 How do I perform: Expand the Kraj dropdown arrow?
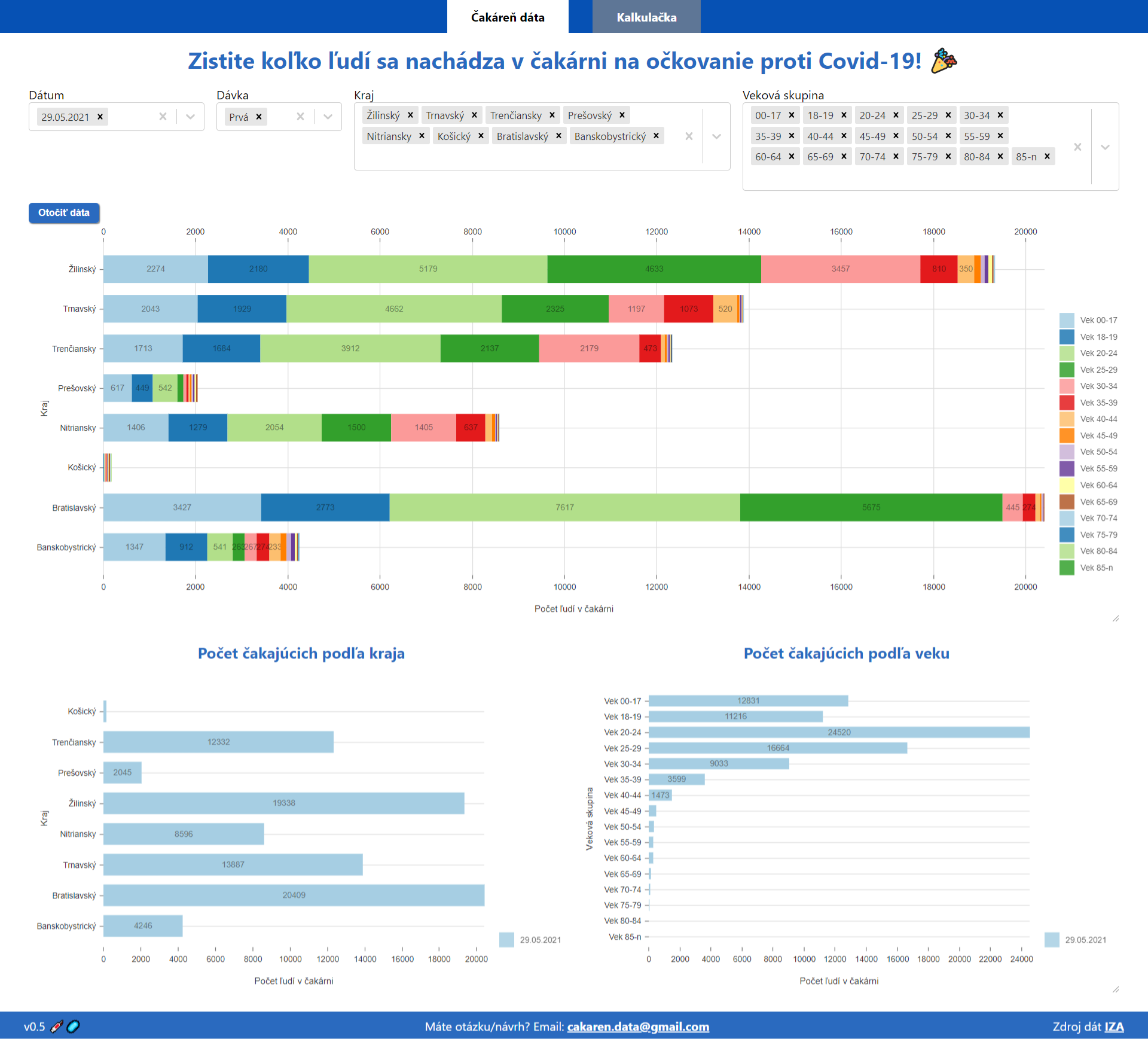[x=716, y=136]
